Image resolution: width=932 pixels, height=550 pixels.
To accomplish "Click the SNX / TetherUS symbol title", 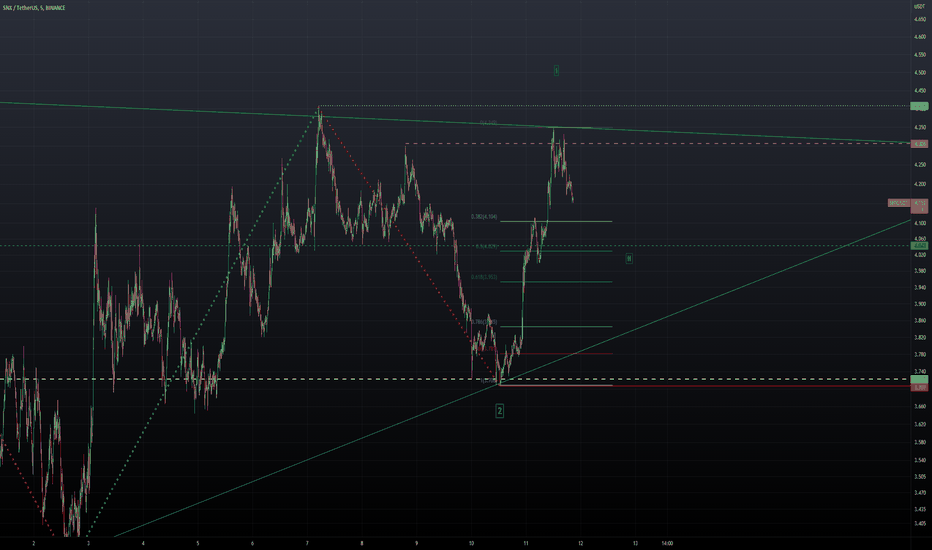I will pos(34,8).
